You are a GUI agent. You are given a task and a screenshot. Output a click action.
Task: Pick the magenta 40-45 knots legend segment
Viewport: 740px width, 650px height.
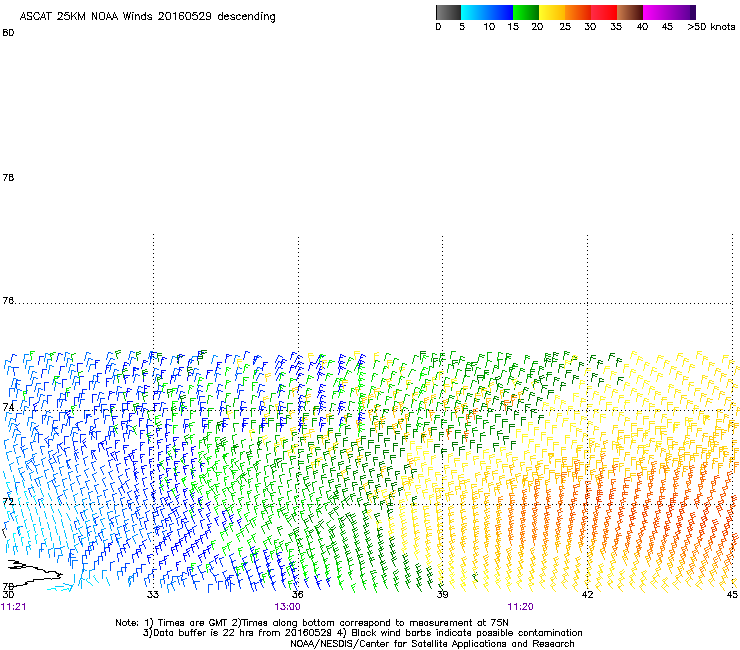[656, 12]
